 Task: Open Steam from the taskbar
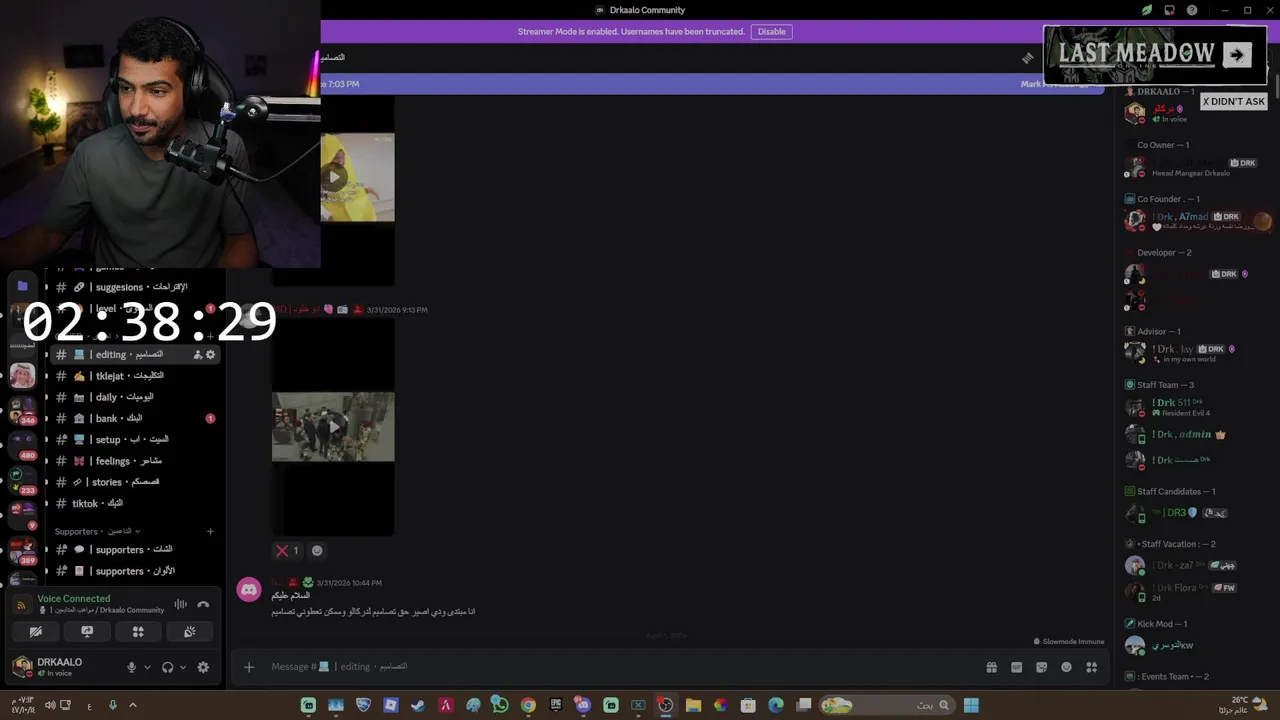click(x=418, y=705)
